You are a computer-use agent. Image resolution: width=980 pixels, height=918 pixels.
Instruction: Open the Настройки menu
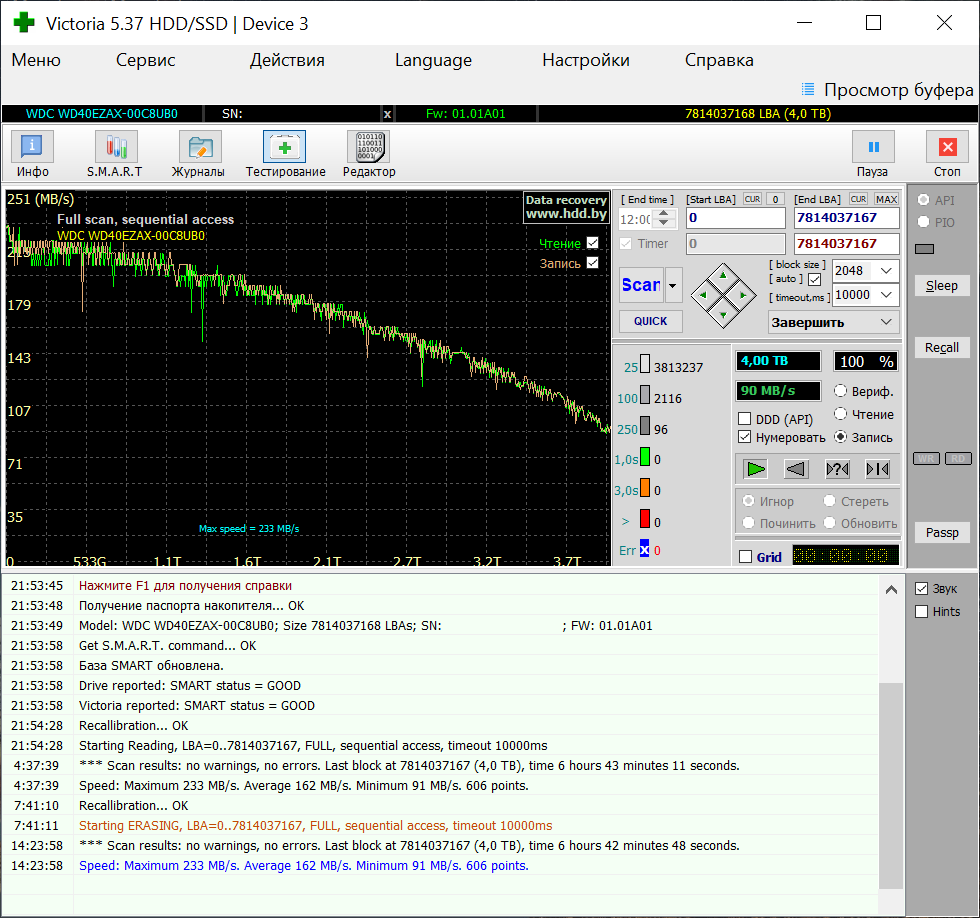[585, 60]
